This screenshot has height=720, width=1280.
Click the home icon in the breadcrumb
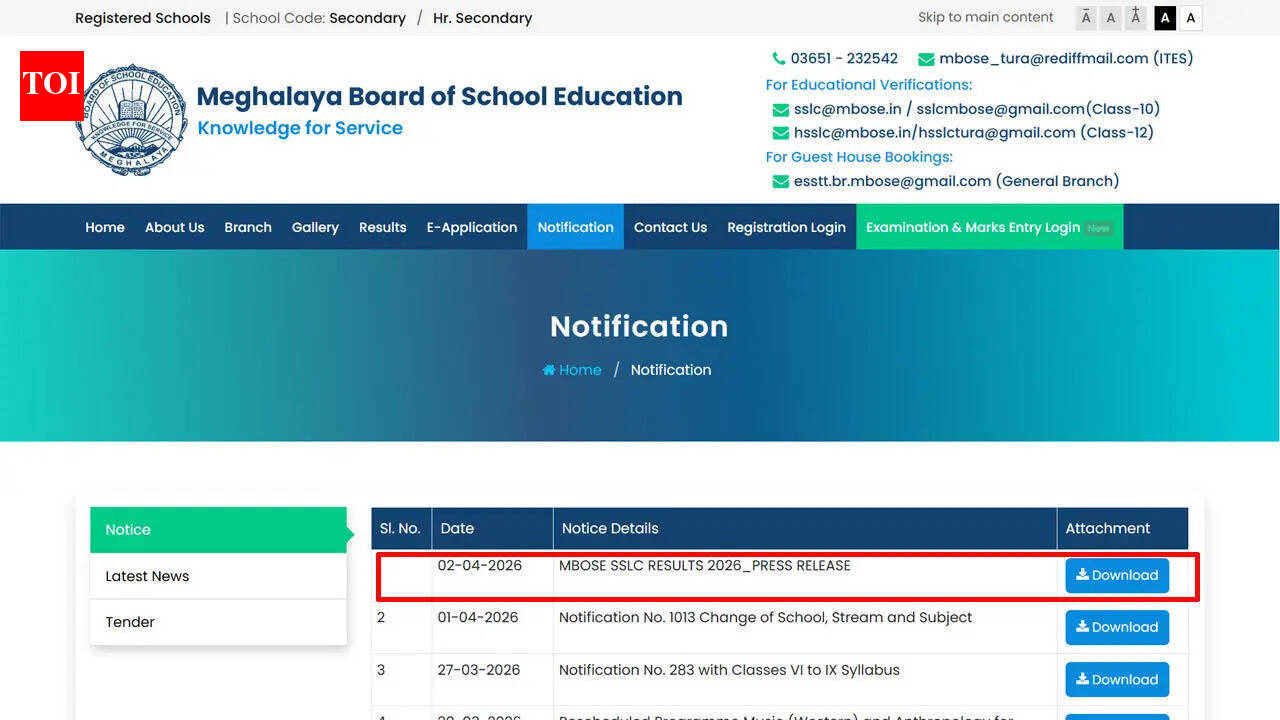click(549, 369)
